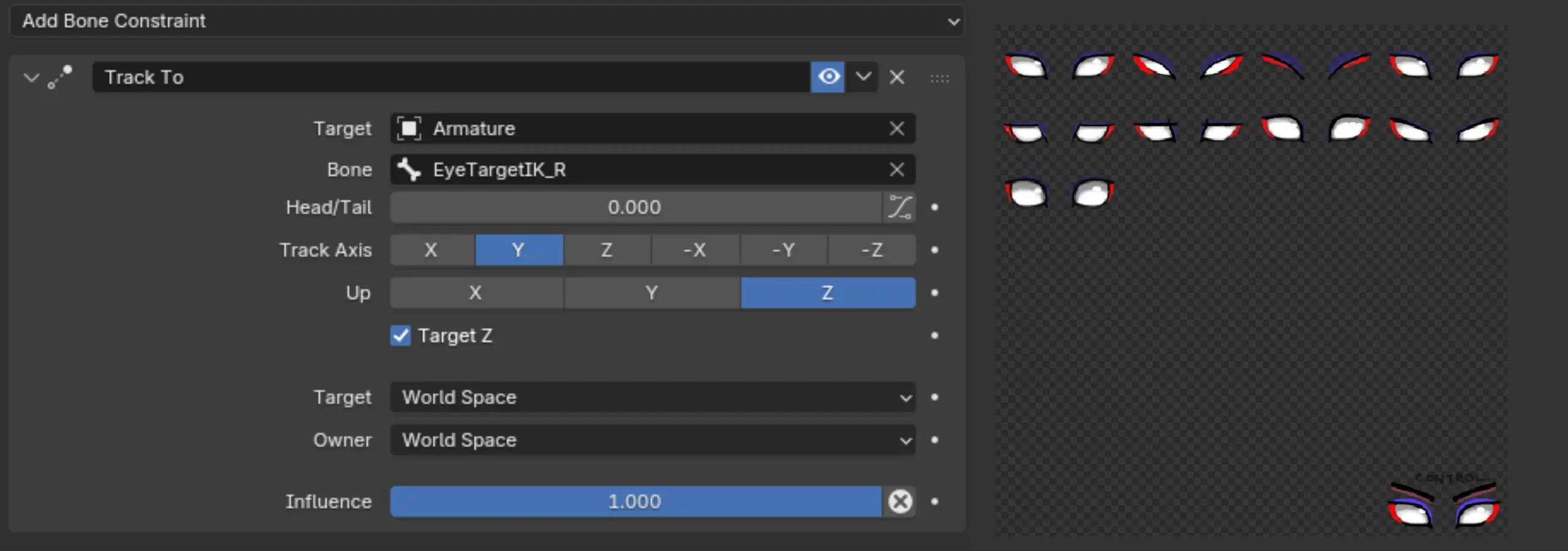Animate the Head/Tail property dot

[x=935, y=208]
